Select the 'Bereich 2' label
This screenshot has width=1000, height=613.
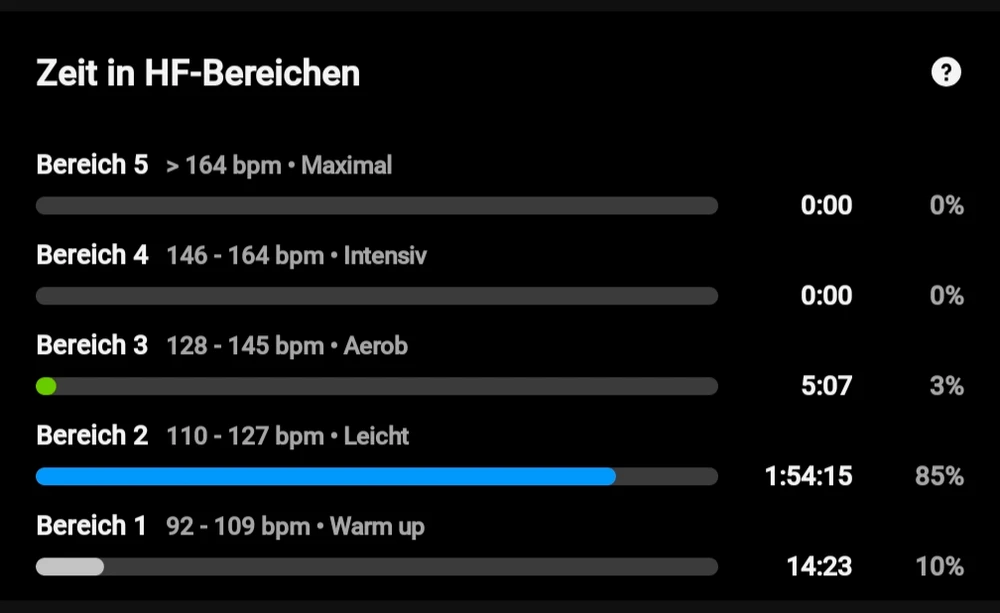coord(92,436)
